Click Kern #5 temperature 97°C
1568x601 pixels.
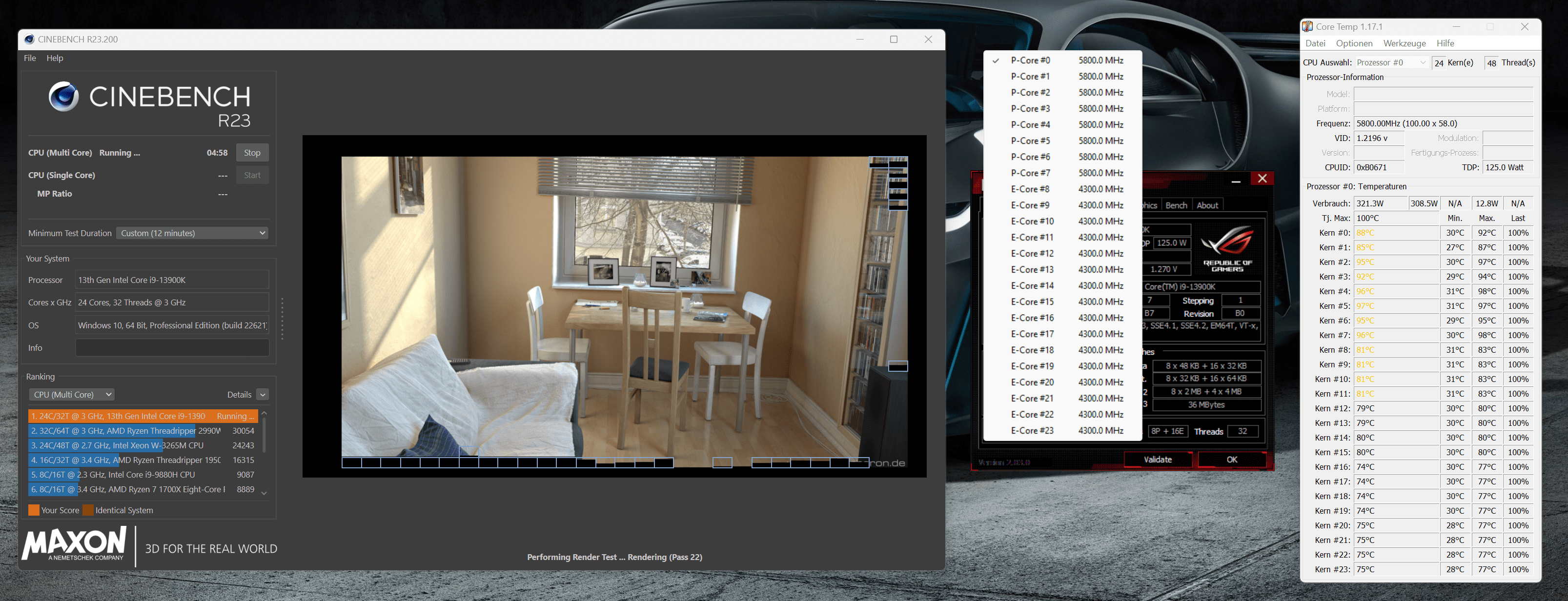click(x=1396, y=306)
